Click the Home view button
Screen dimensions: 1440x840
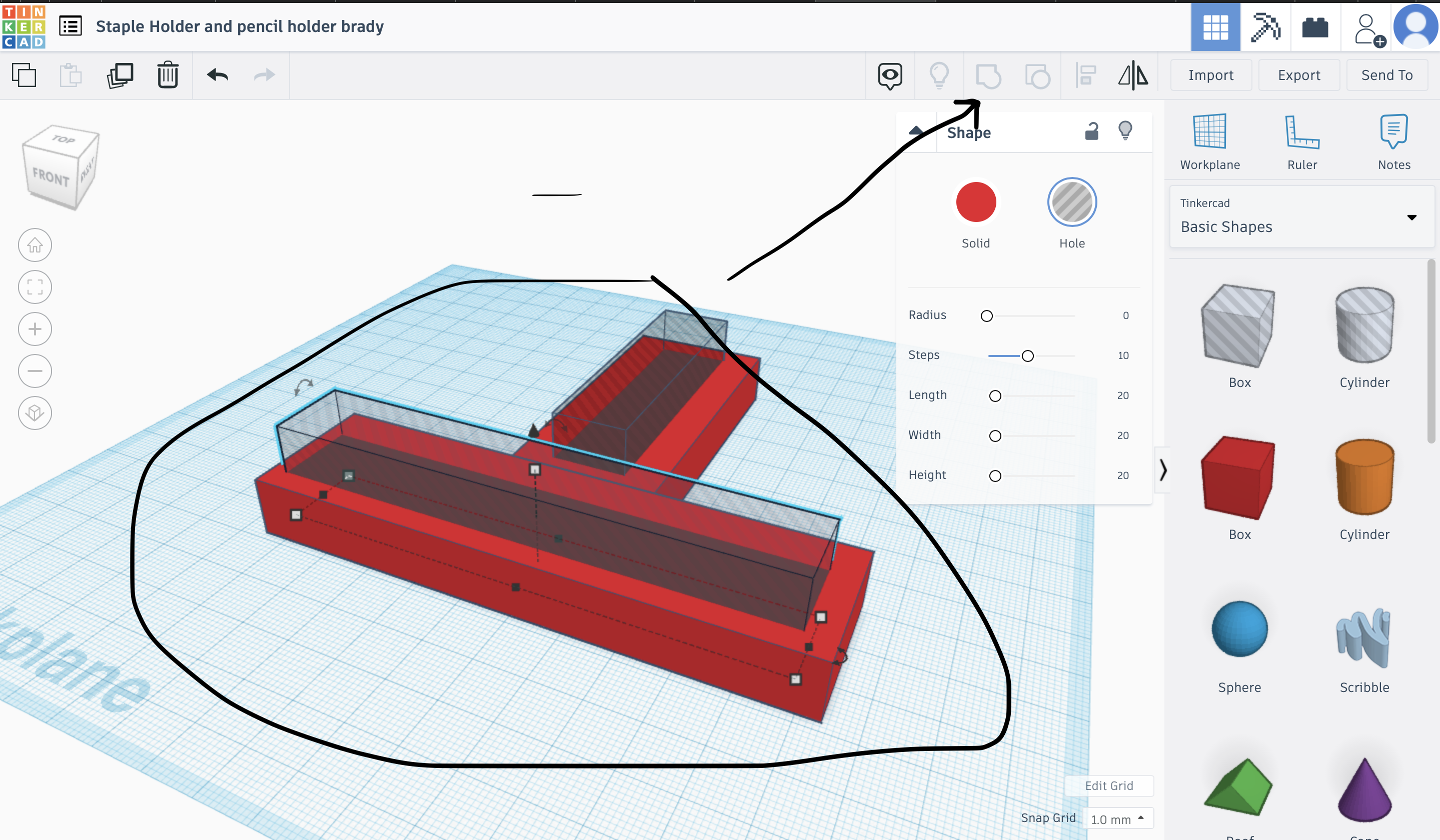click(35, 245)
